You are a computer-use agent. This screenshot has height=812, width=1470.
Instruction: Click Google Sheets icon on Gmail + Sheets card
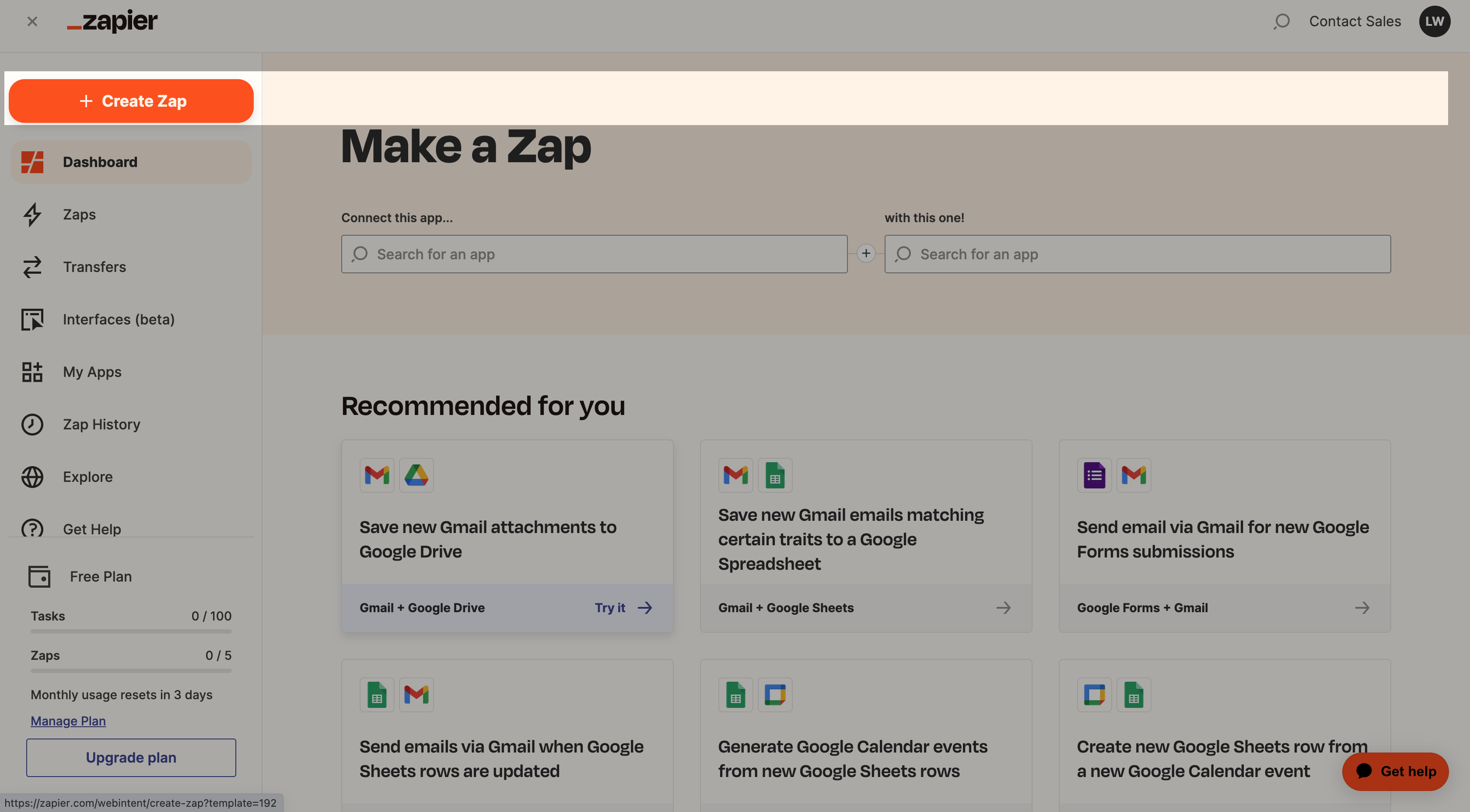[775, 475]
